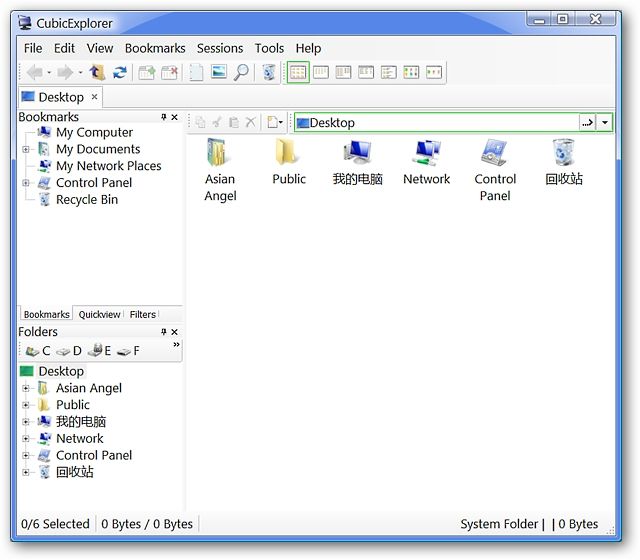
Task: Select My Computer bookmark
Action: click(94, 132)
